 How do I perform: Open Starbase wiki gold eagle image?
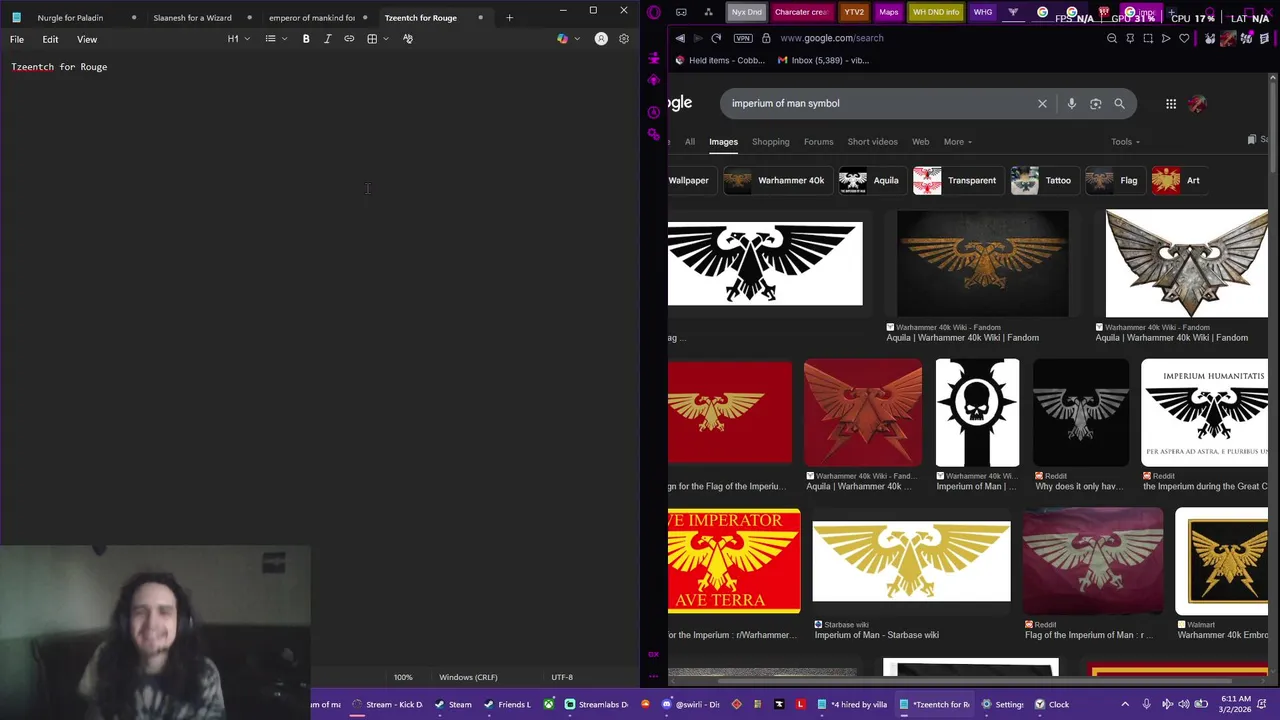(911, 561)
